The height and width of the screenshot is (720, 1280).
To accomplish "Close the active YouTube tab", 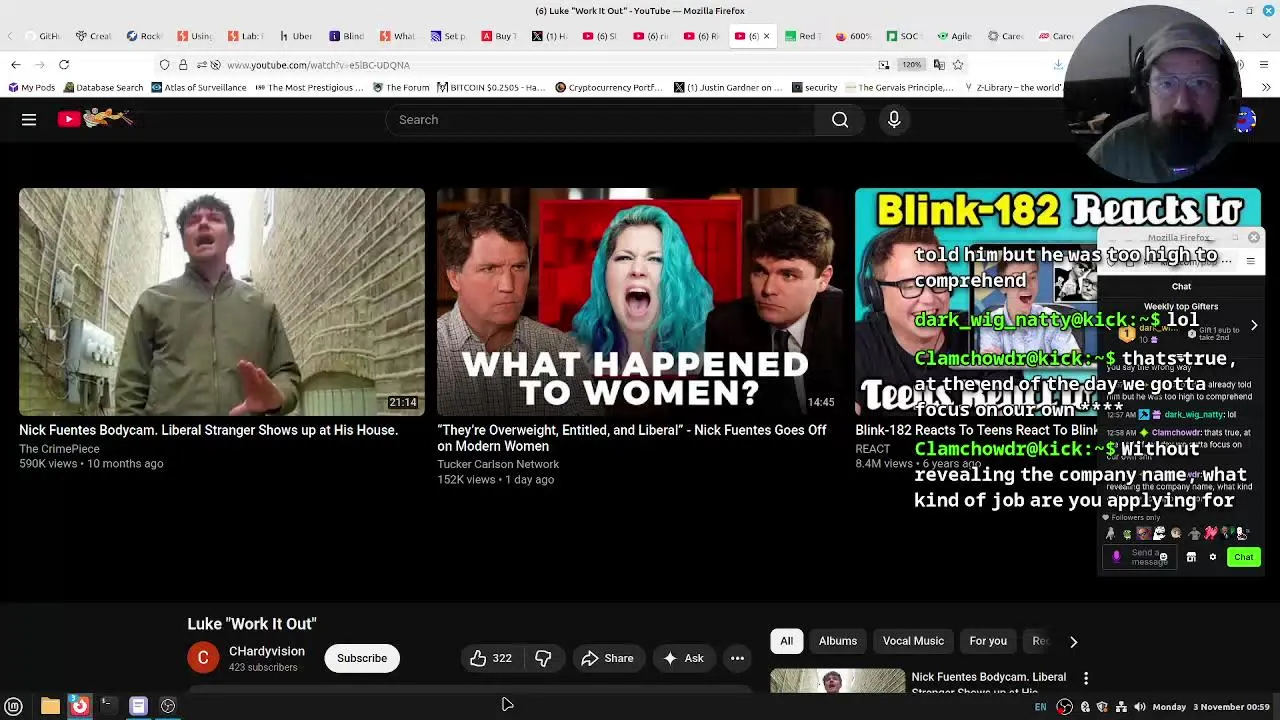I will (x=767, y=36).
